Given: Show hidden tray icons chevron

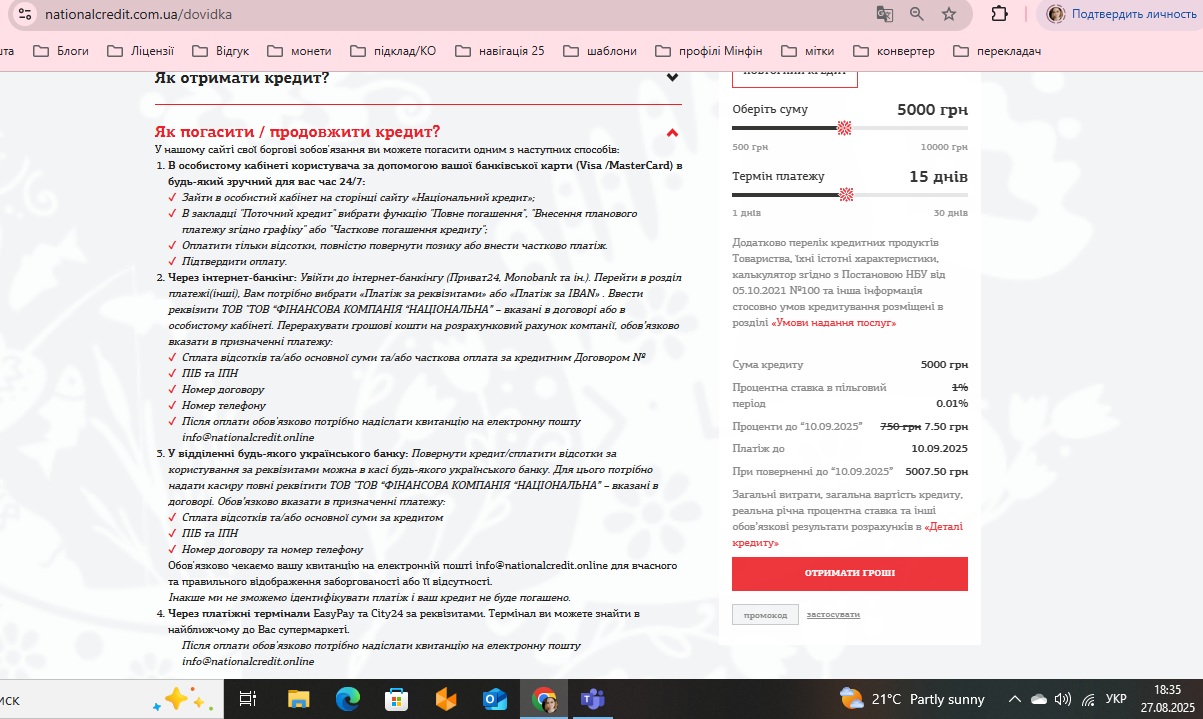Looking at the screenshot, I should pyautogui.click(x=1014, y=699).
